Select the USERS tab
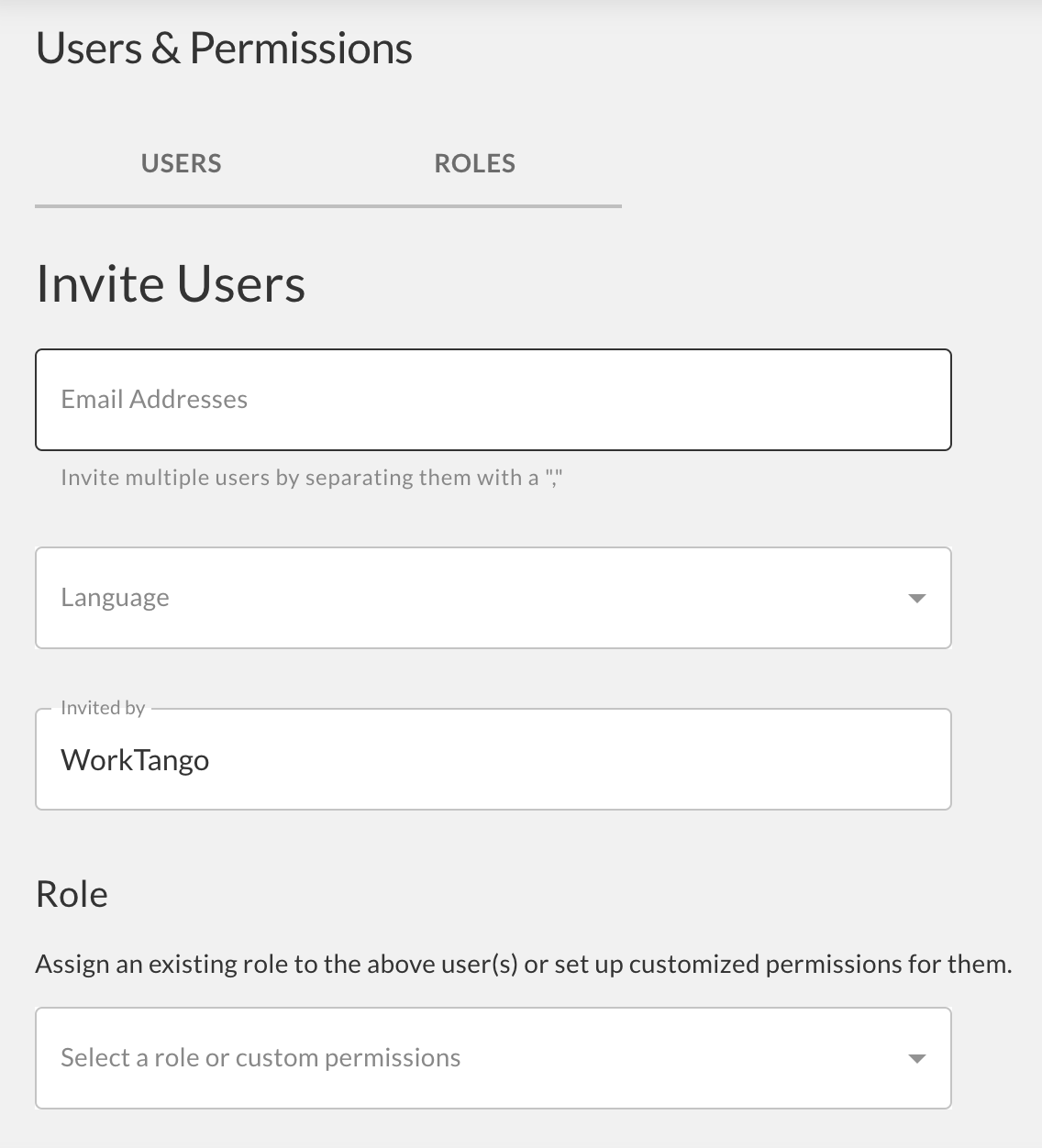This screenshot has height=1148, width=1042. tap(181, 163)
